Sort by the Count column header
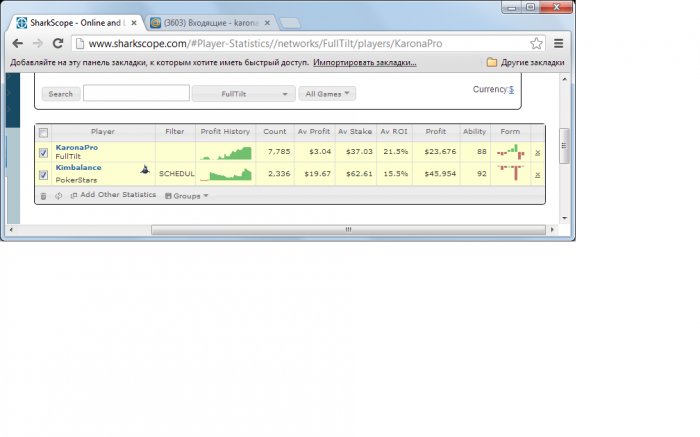The height and width of the screenshot is (437, 700). 275,132
